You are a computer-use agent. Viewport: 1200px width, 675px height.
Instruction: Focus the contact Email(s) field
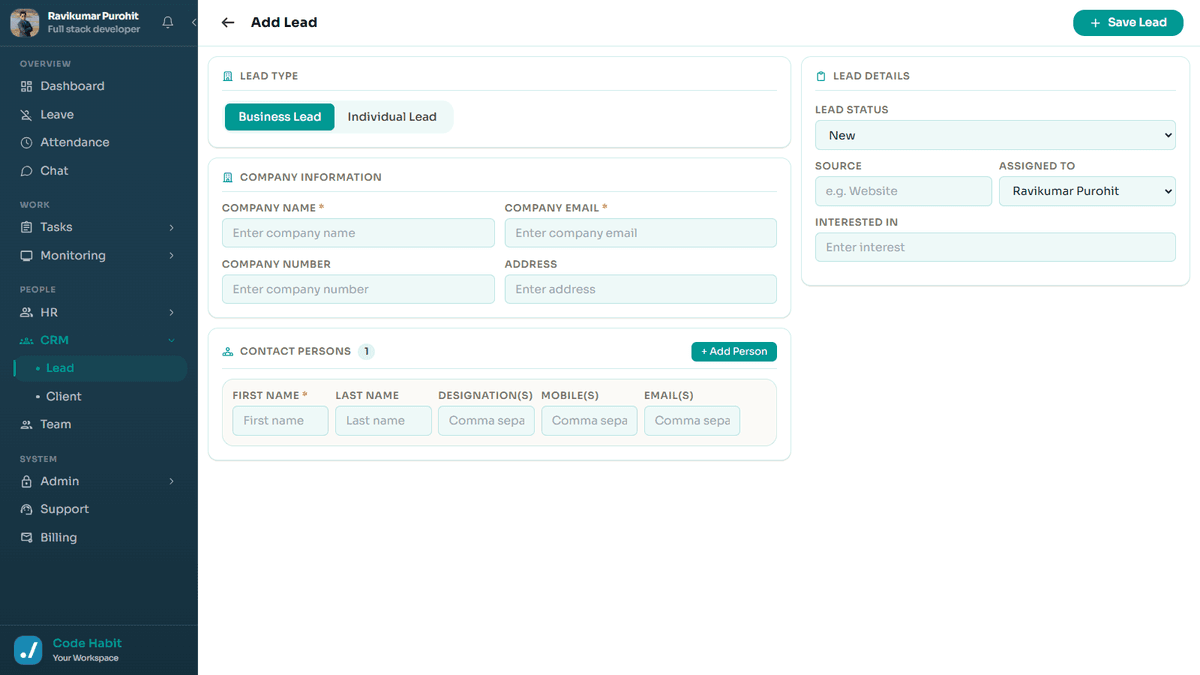(692, 421)
